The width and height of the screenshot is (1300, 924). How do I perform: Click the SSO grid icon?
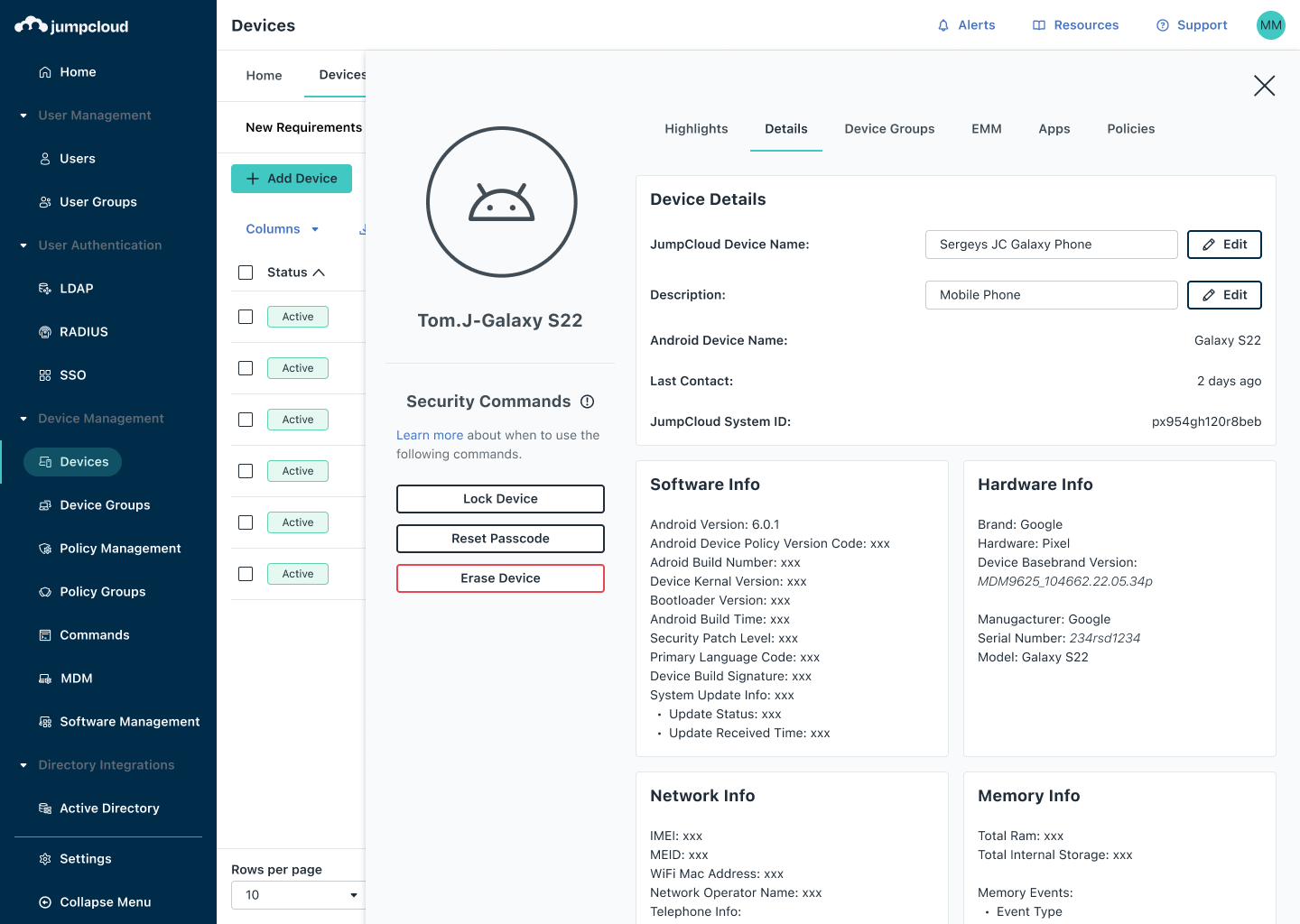[x=45, y=375]
